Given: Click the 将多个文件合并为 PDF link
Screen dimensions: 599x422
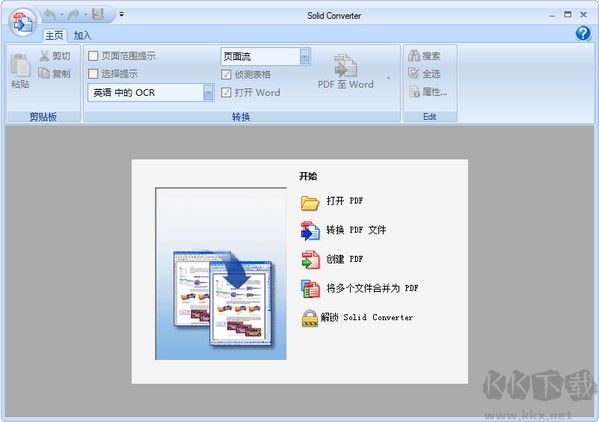Looking at the screenshot, I should pyautogui.click(x=372, y=288).
